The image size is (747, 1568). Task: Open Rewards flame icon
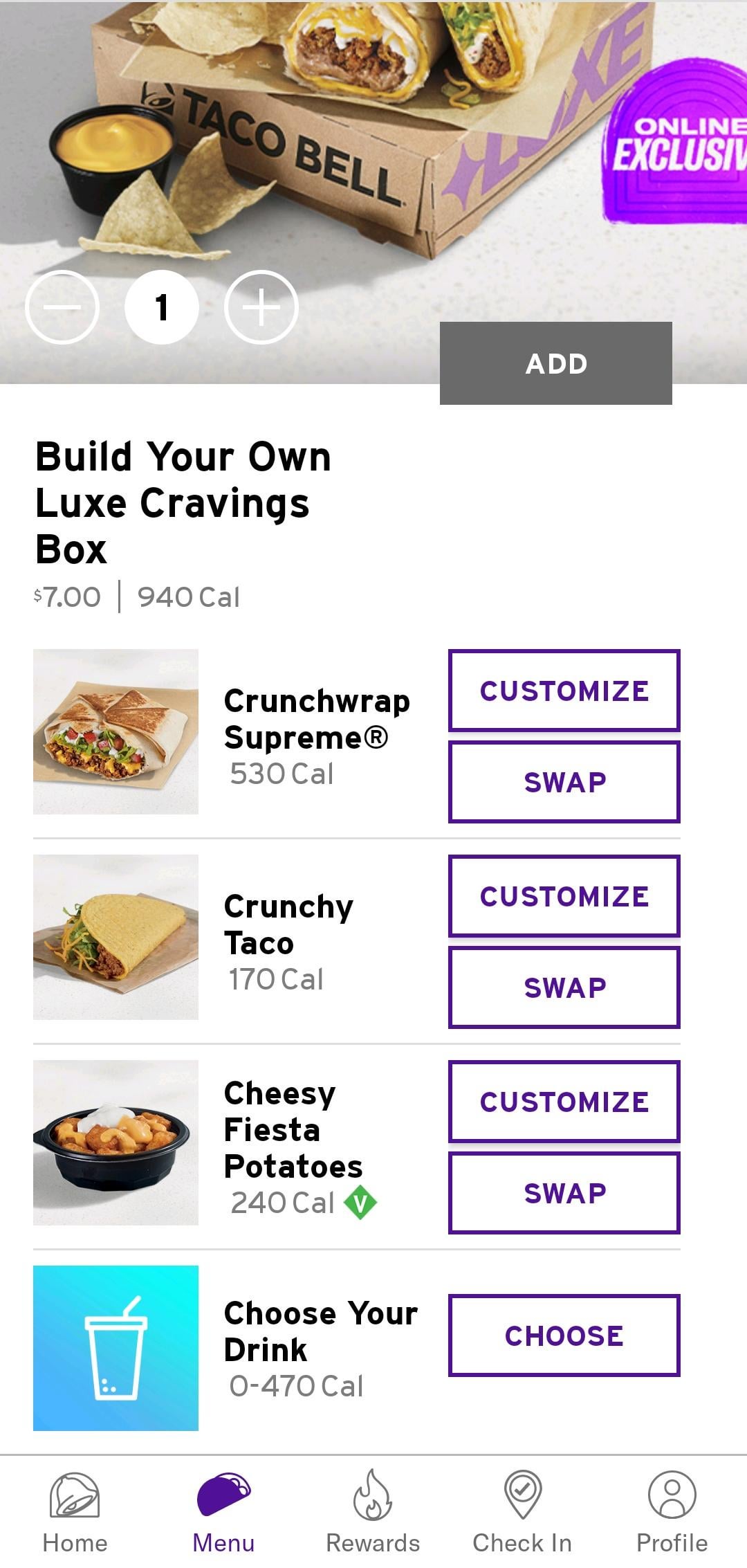tap(373, 1495)
